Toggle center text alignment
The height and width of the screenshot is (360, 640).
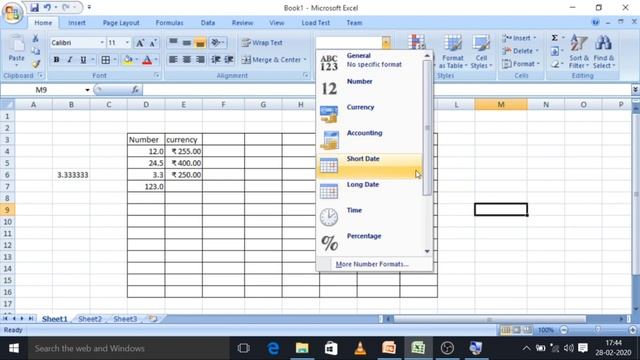click(x=187, y=60)
